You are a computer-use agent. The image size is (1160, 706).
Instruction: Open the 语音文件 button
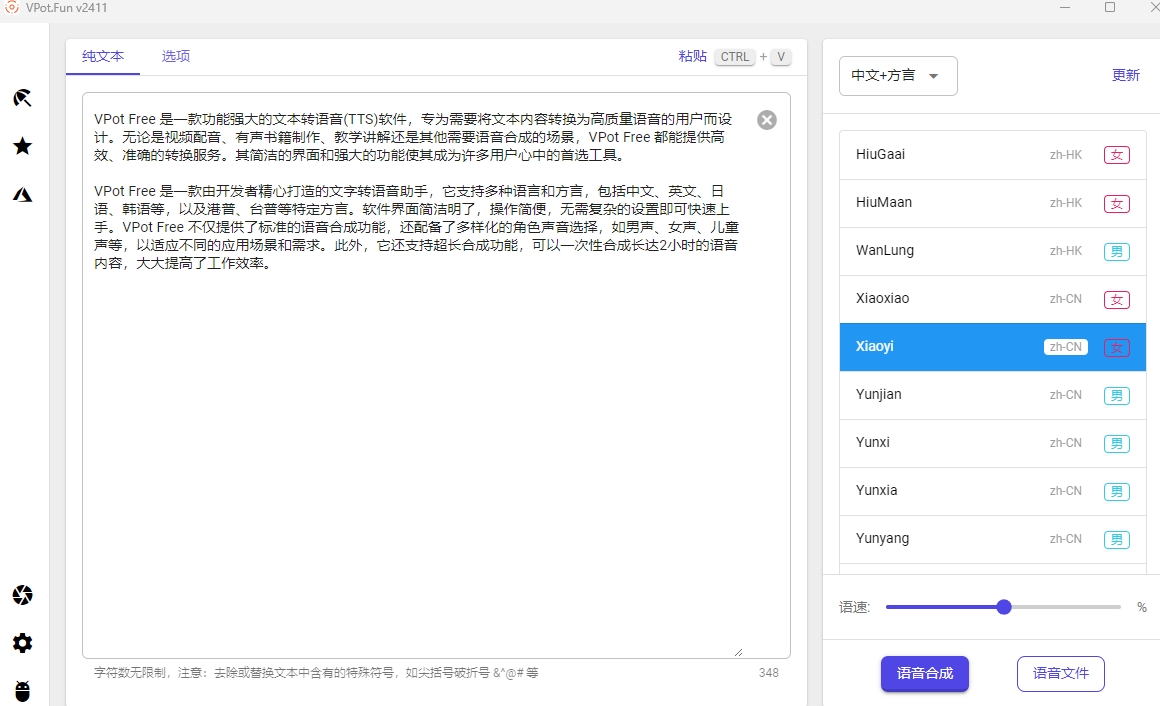click(x=1061, y=673)
